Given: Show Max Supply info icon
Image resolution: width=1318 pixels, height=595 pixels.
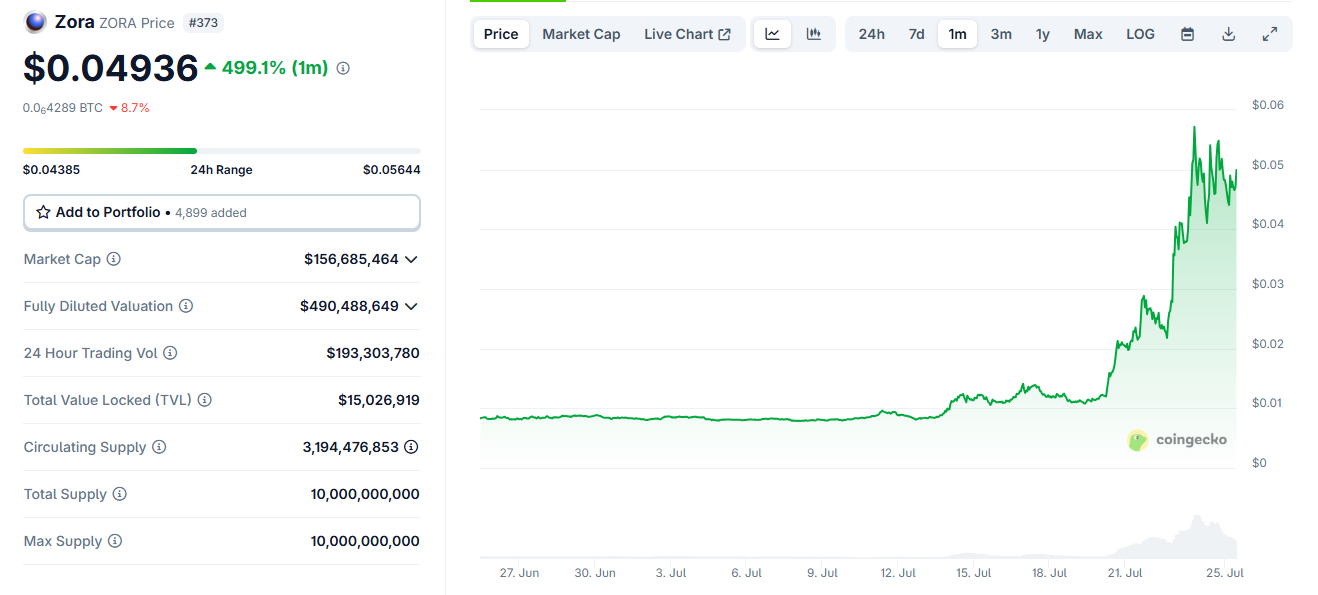Looking at the screenshot, I should point(115,541).
